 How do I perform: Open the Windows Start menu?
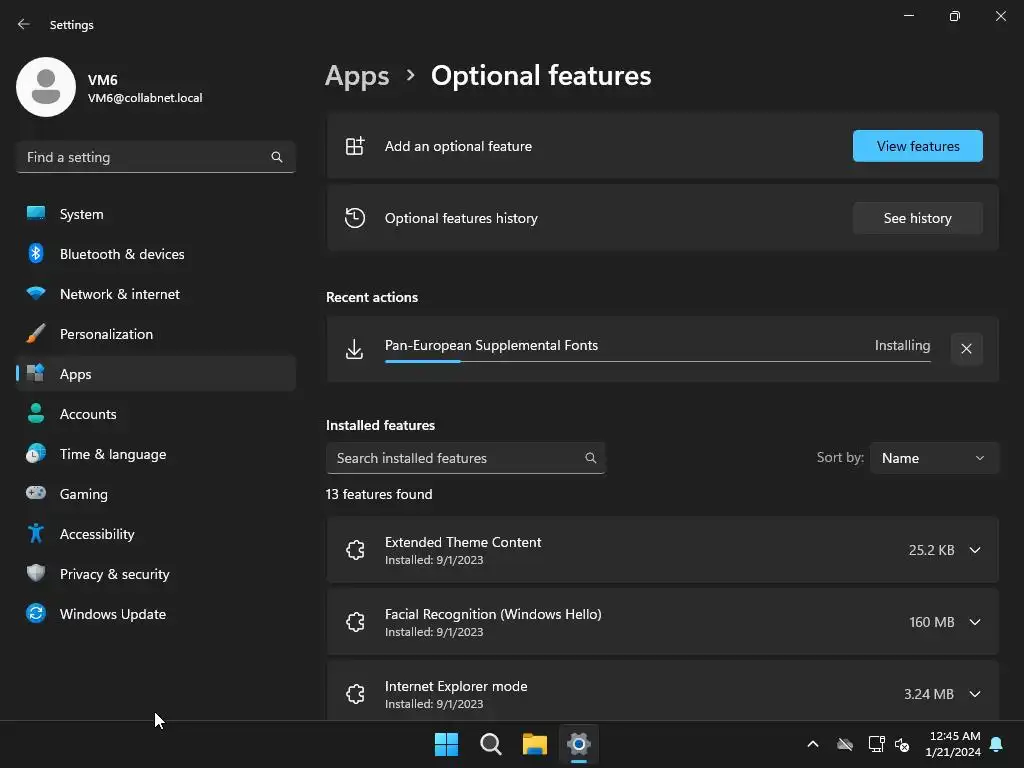(x=446, y=744)
